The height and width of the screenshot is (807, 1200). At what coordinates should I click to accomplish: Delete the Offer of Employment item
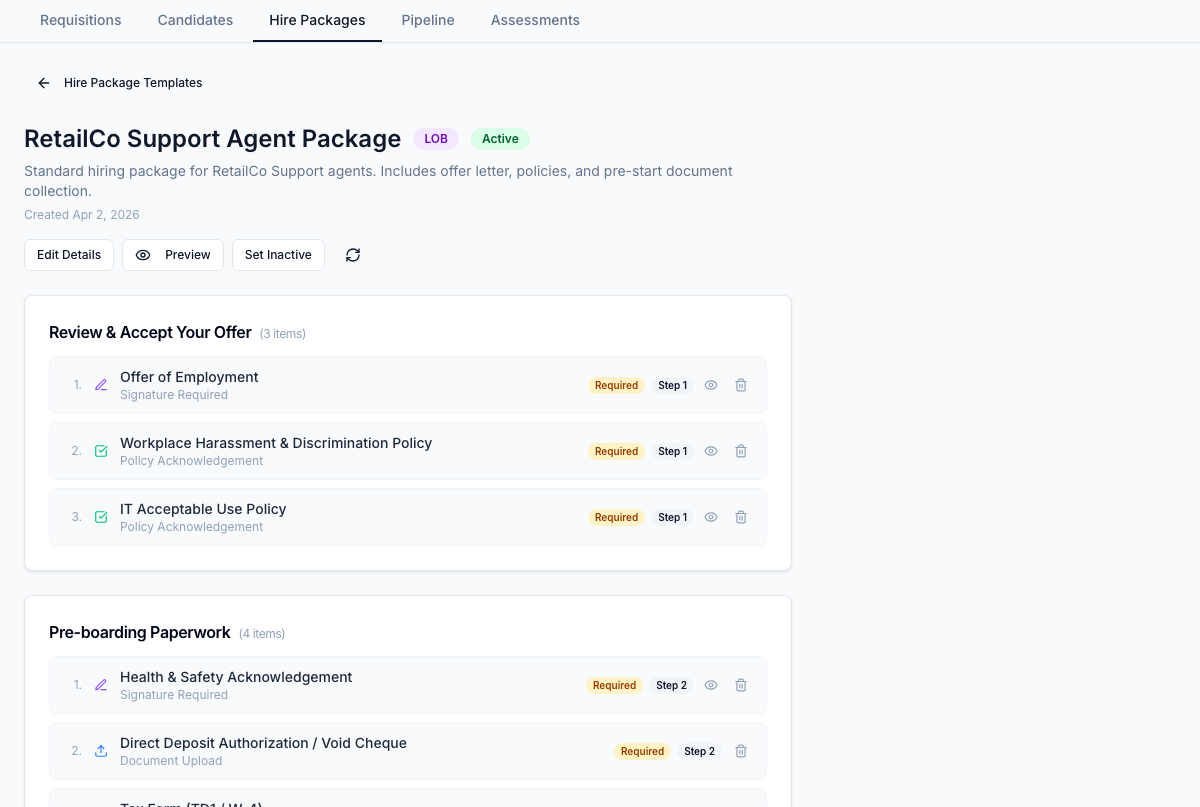(741, 385)
